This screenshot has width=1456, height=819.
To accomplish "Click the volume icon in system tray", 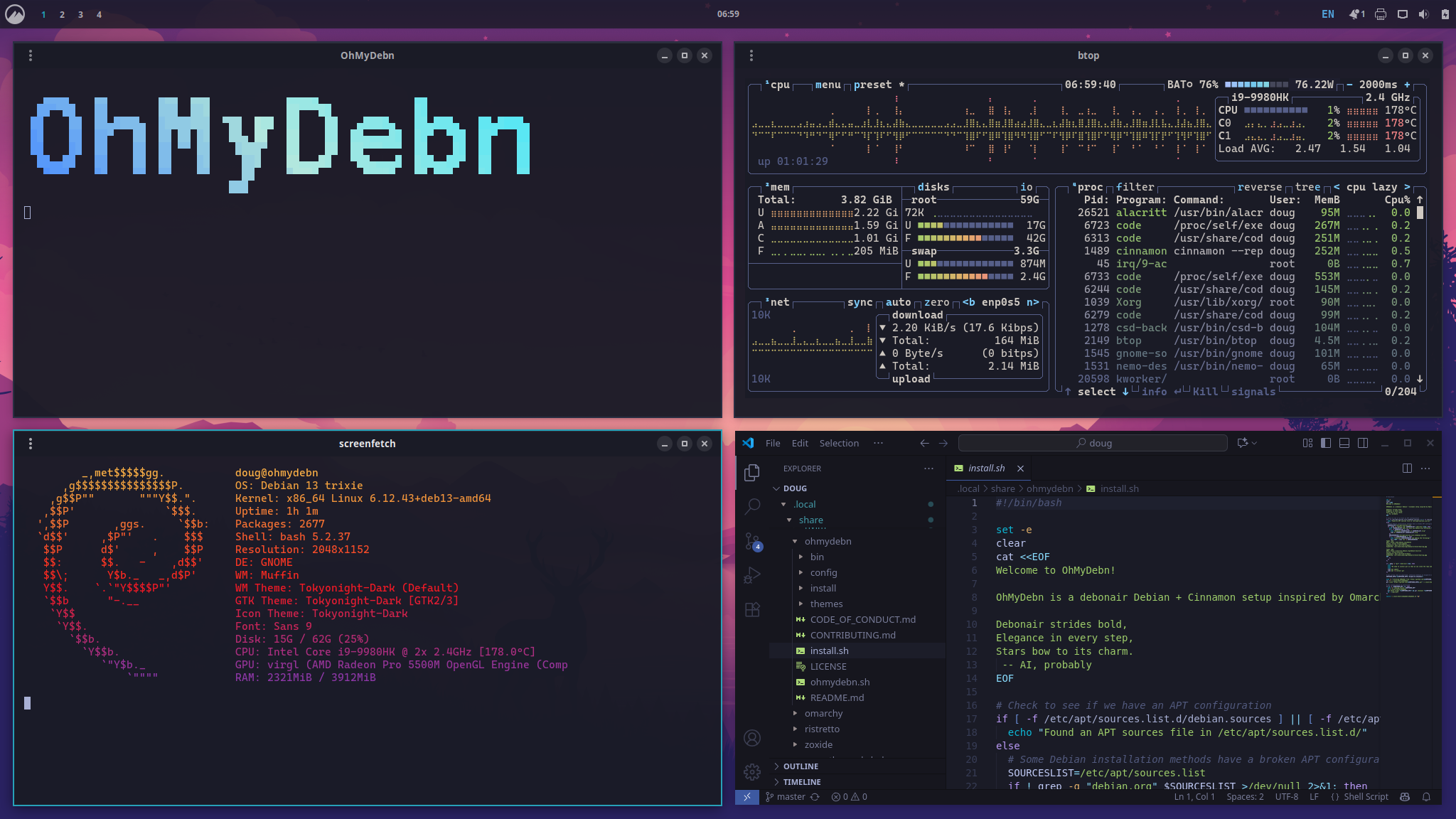I will pyautogui.click(x=1423, y=14).
